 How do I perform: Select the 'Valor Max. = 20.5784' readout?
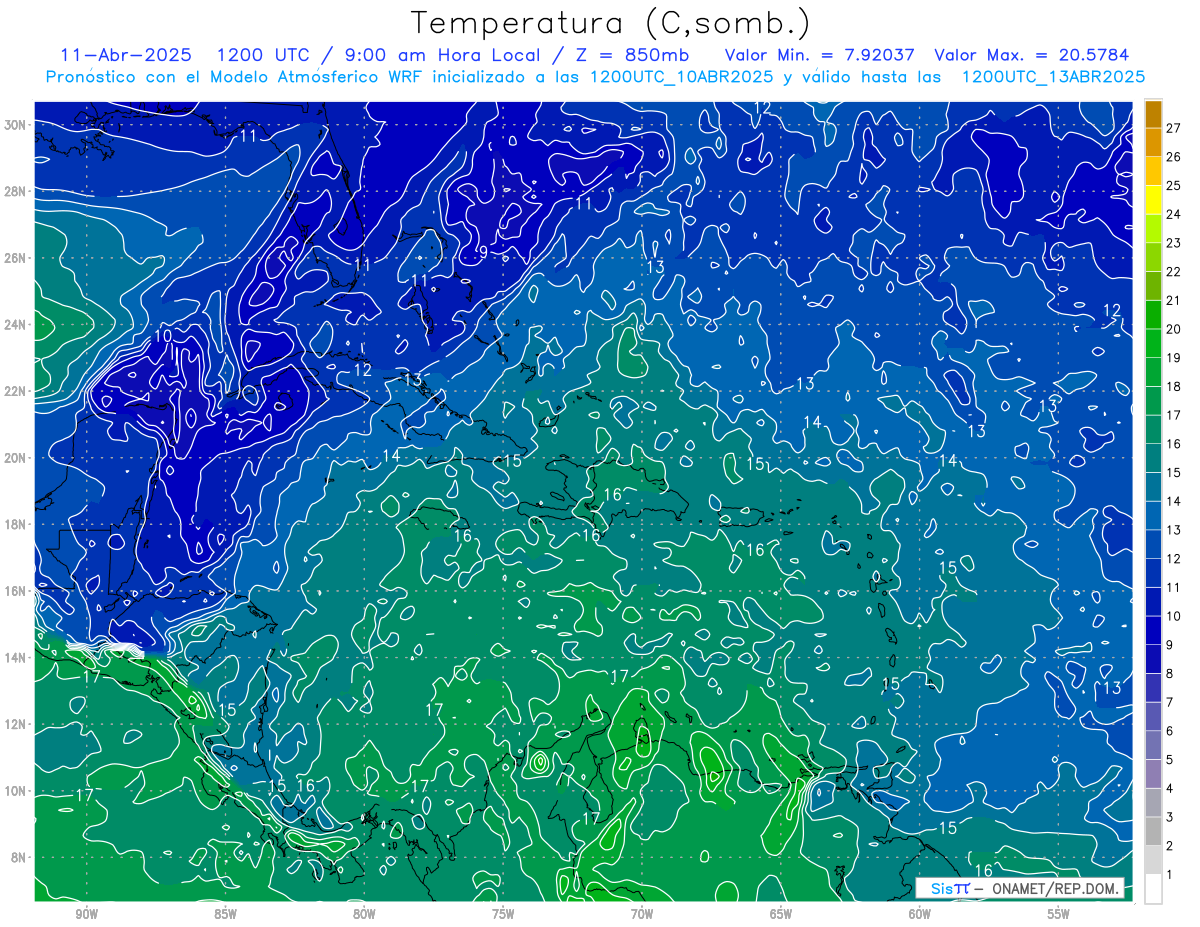[1031, 54]
